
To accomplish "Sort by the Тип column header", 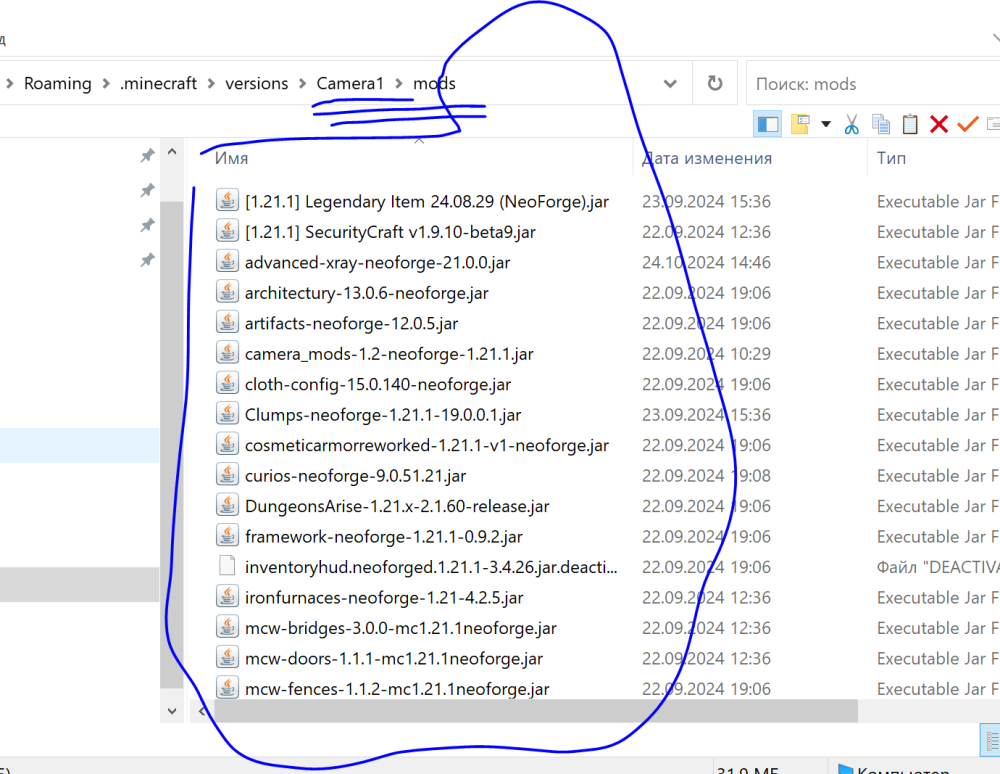I will pyautogui.click(x=891, y=158).
